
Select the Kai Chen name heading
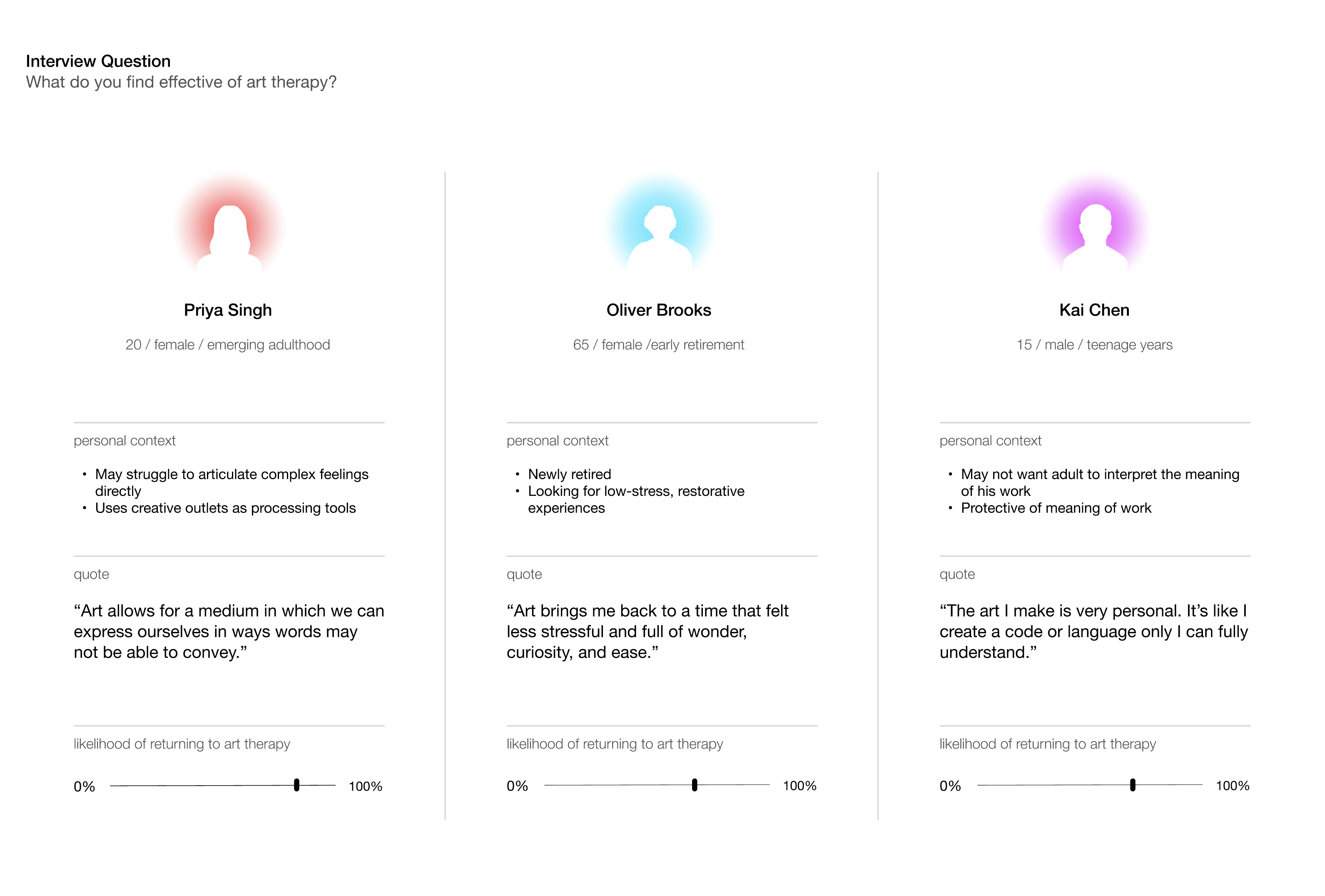(1094, 310)
